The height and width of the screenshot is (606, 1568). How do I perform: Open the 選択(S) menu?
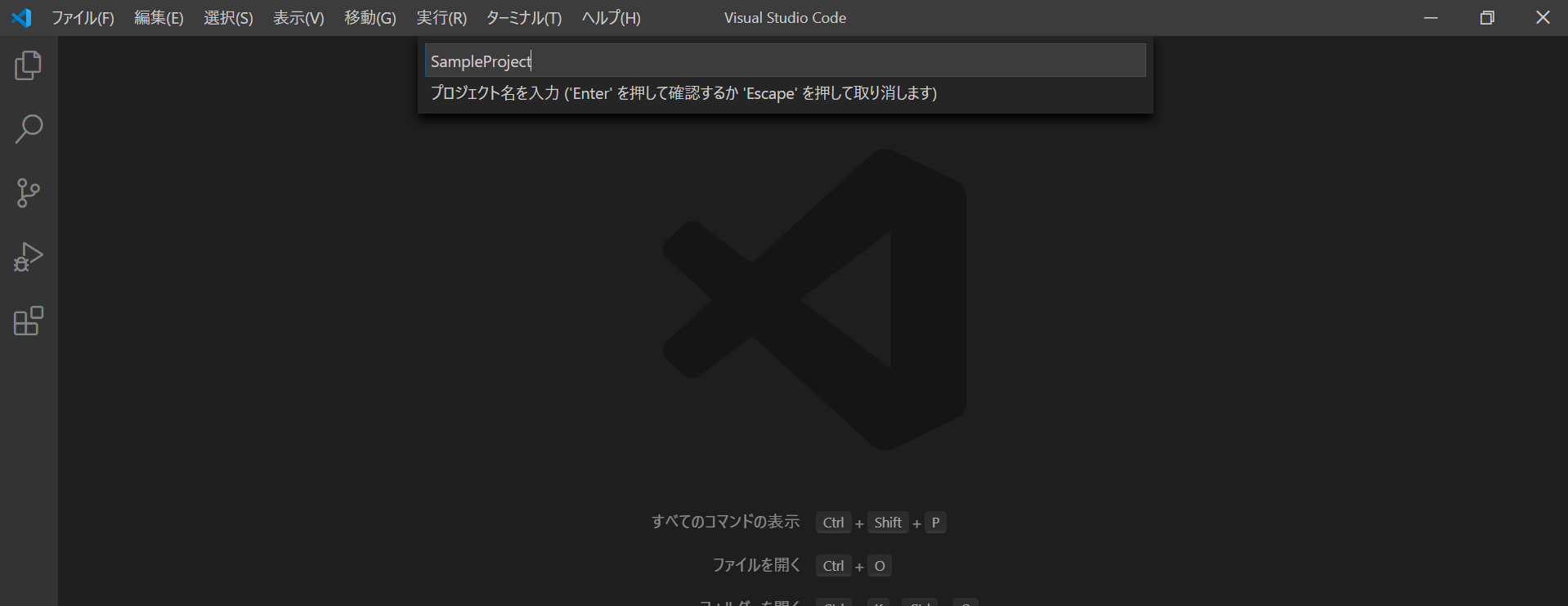[228, 18]
